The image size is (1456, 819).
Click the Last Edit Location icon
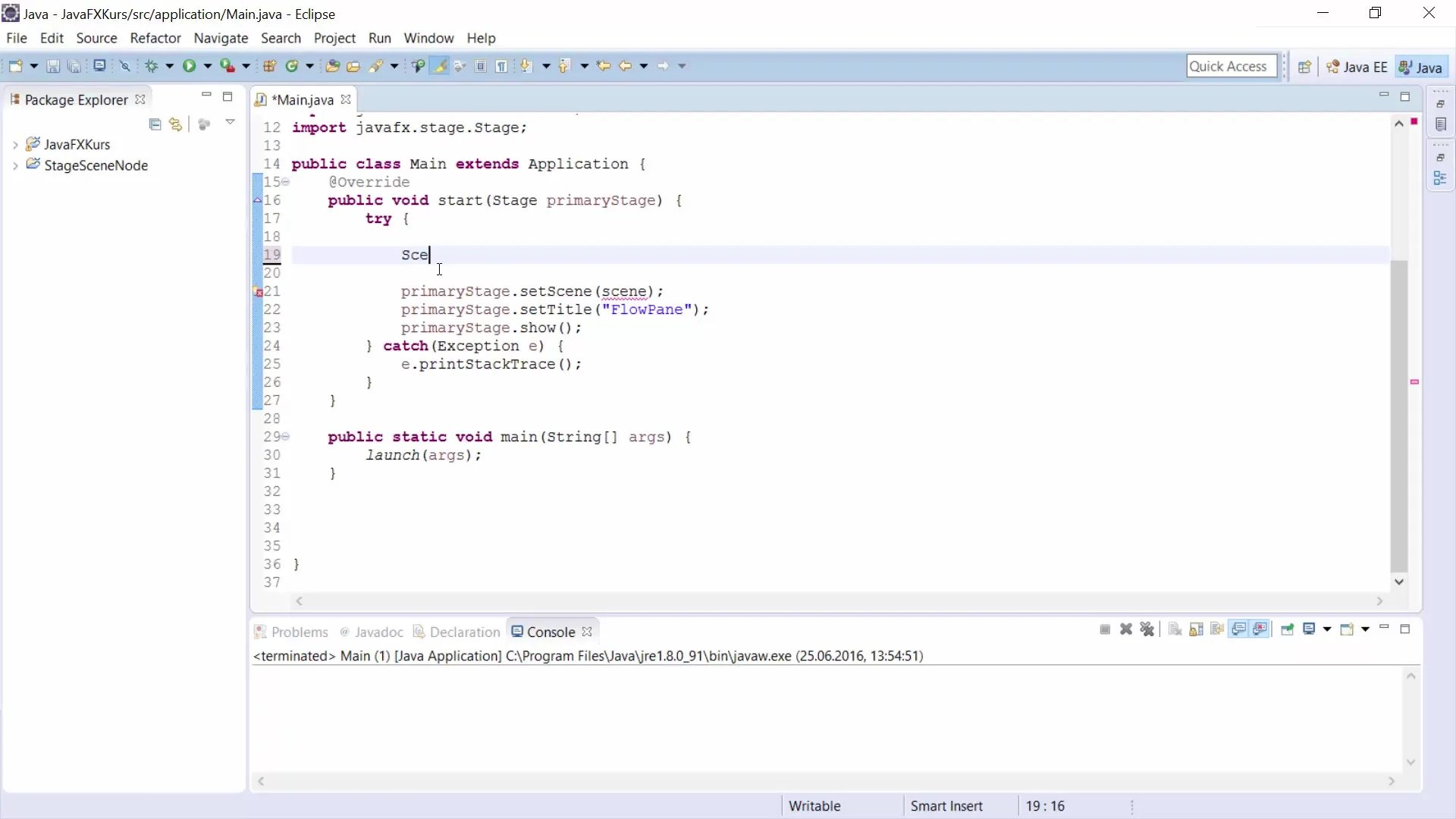point(604,66)
